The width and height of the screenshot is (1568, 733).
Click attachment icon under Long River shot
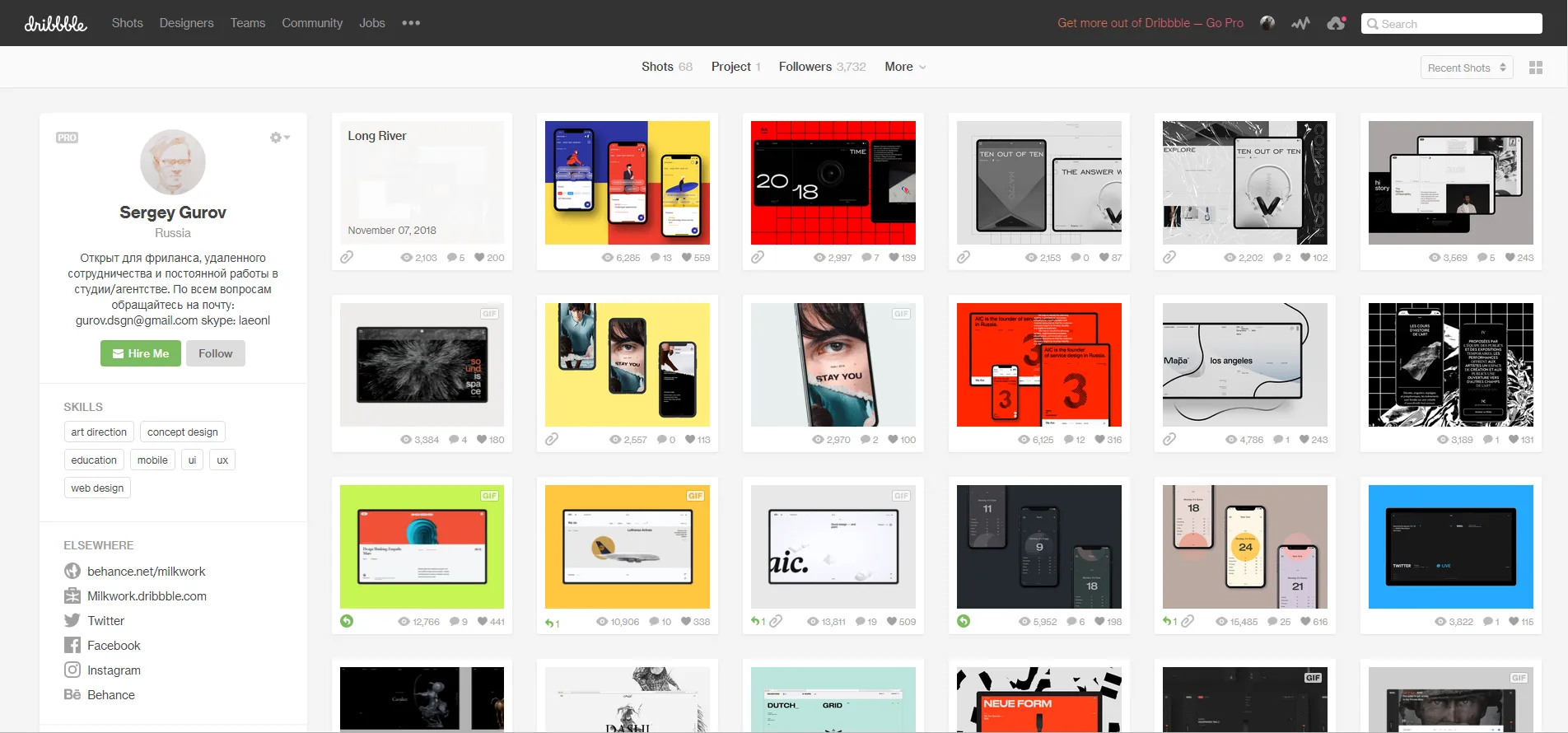[347, 257]
